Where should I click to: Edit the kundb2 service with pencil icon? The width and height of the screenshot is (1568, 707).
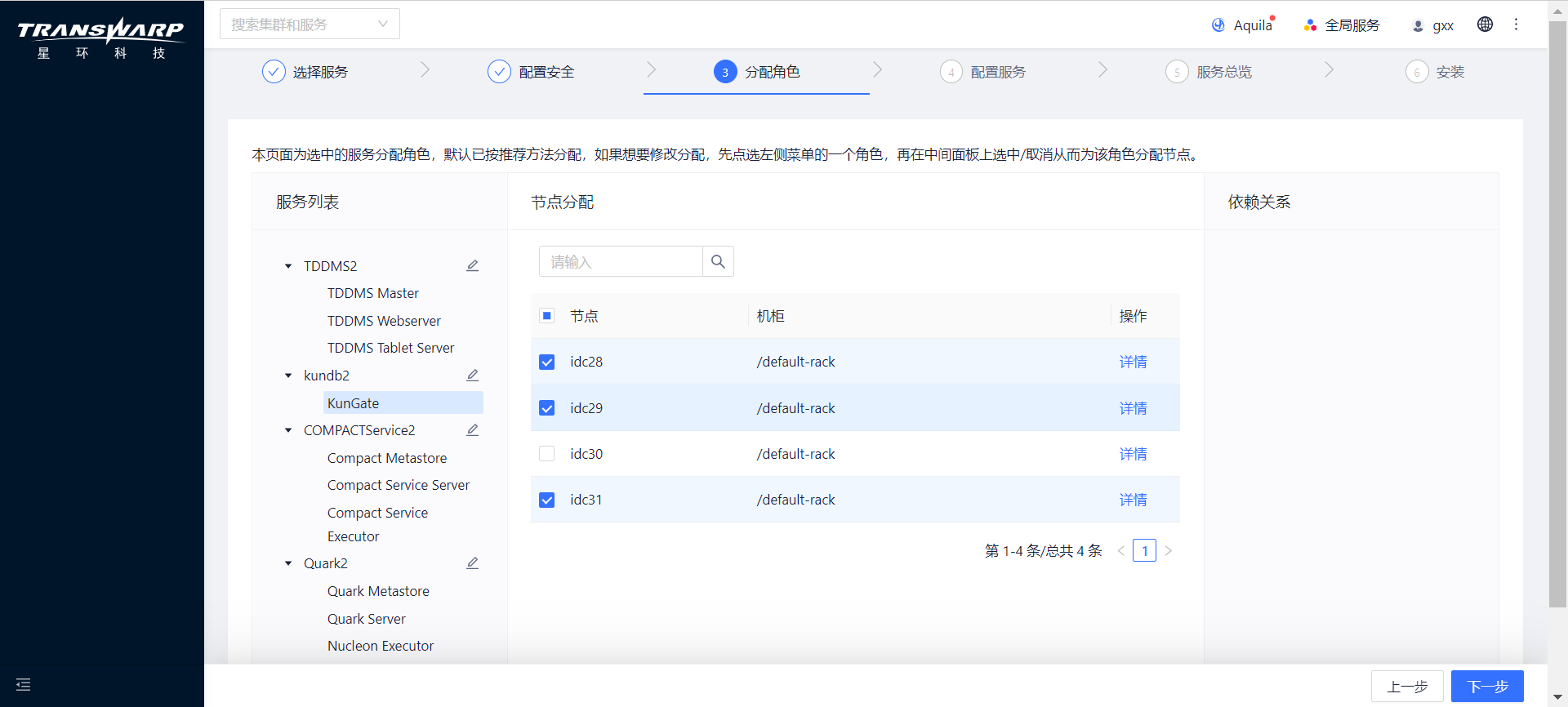[472, 376]
